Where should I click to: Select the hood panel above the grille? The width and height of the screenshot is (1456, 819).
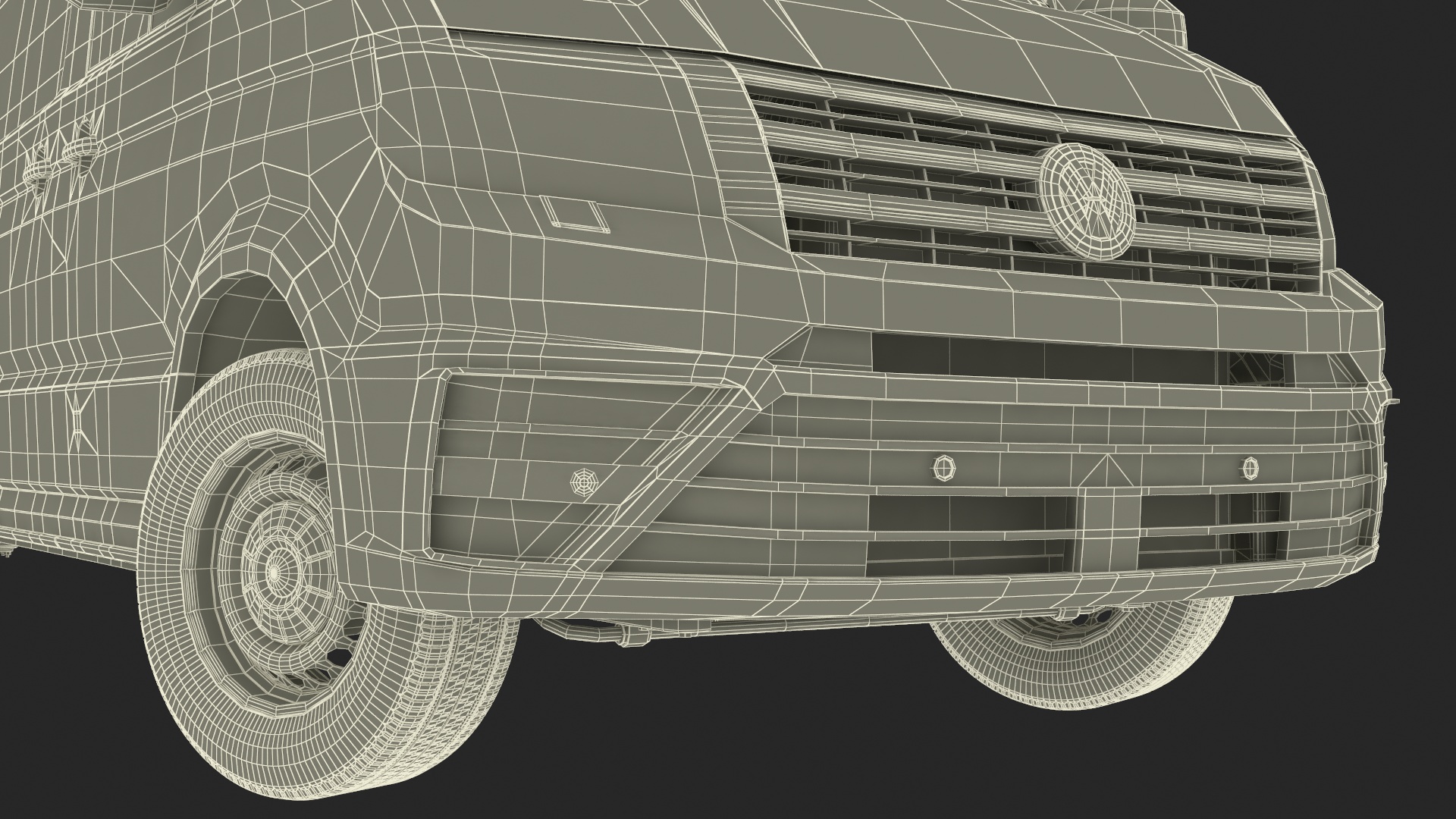pos(948,45)
